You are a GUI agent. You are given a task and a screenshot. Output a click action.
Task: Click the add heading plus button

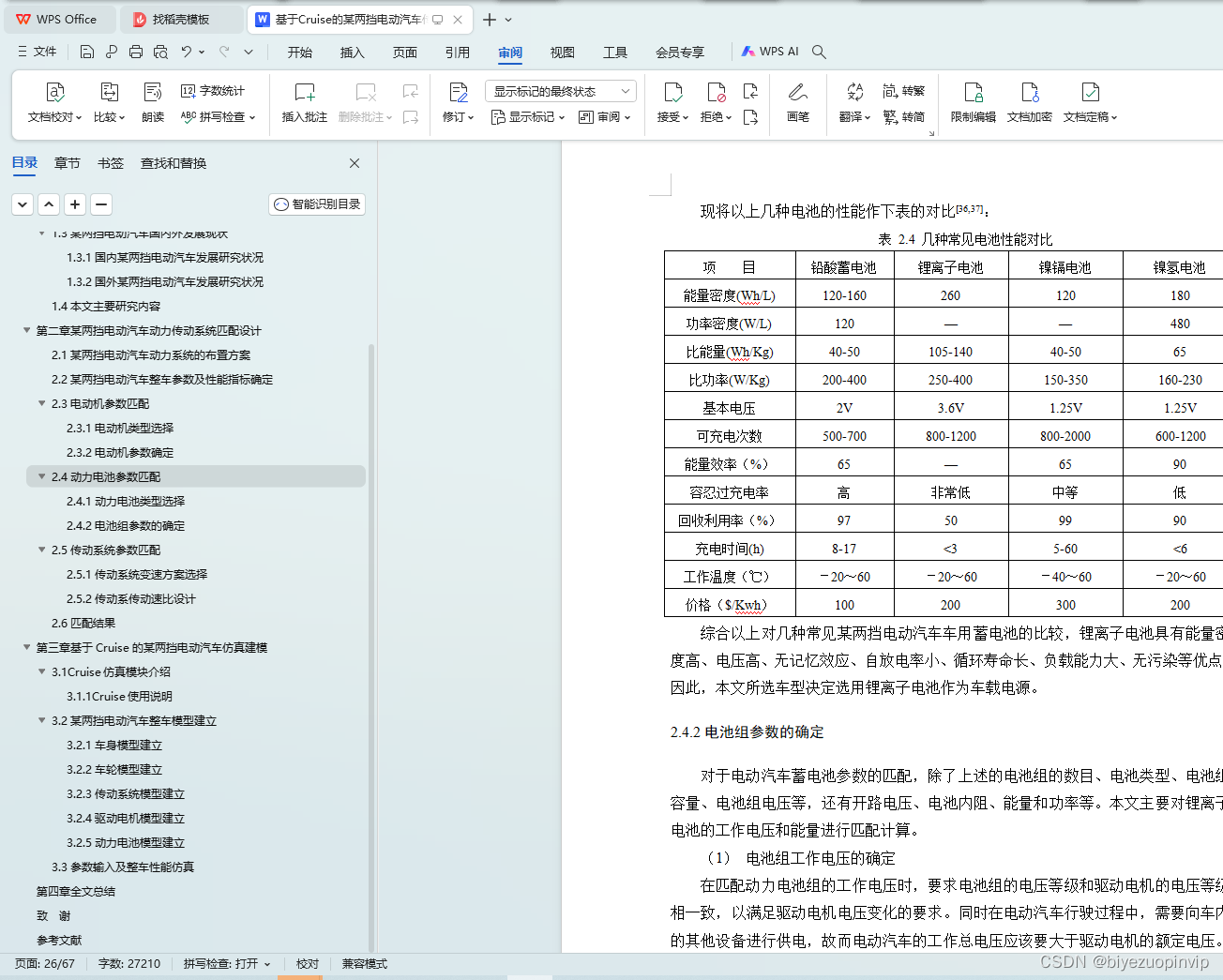pos(76,204)
